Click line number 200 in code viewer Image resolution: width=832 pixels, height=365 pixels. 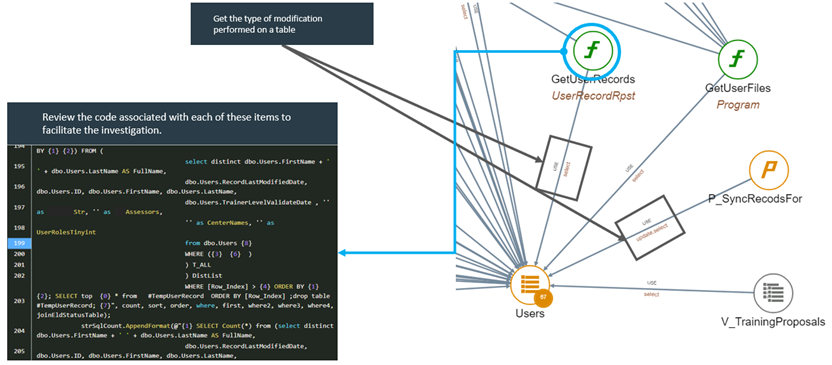coord(19,254)
